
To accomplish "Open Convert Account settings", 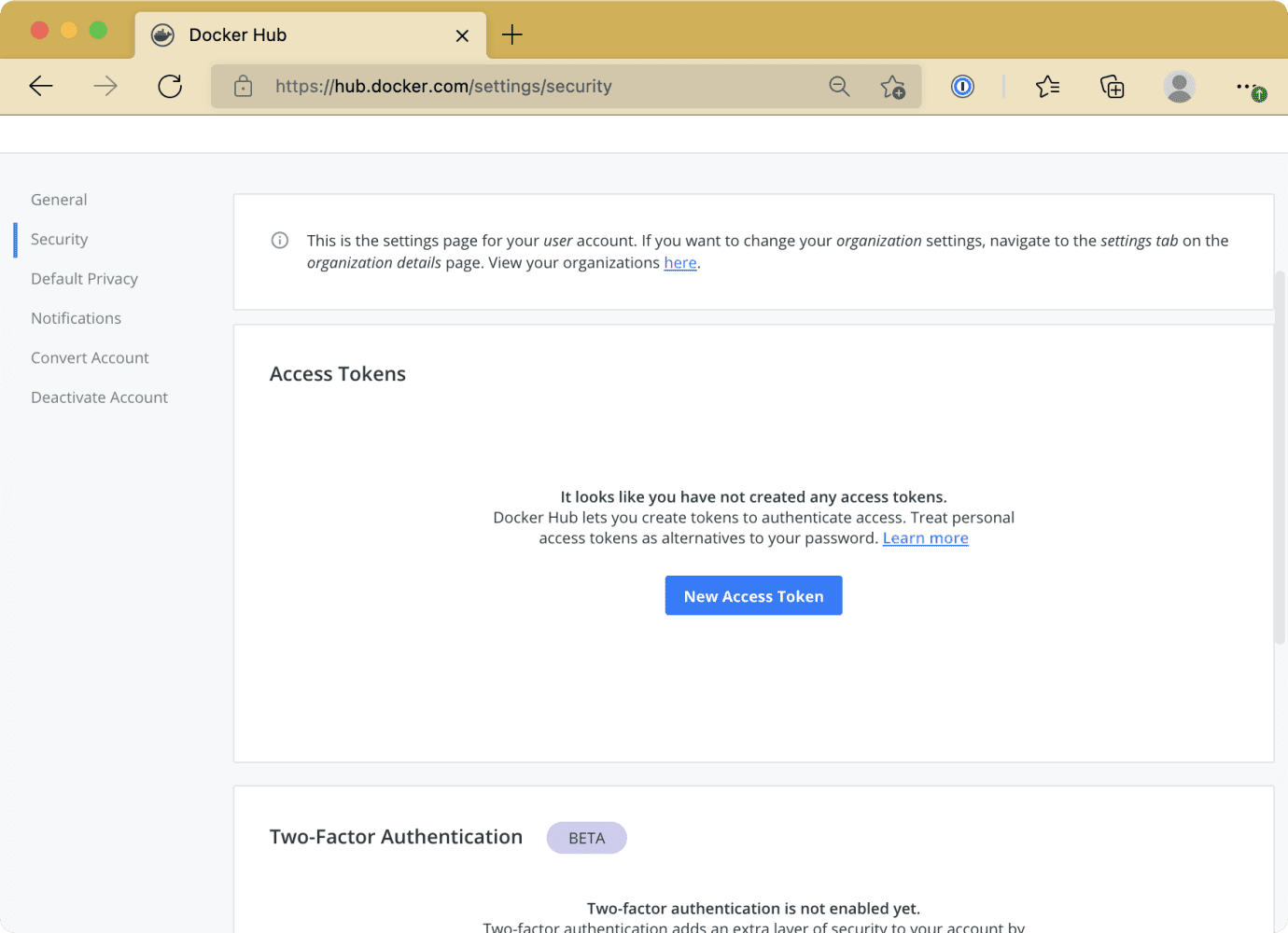I will (90, 357).
